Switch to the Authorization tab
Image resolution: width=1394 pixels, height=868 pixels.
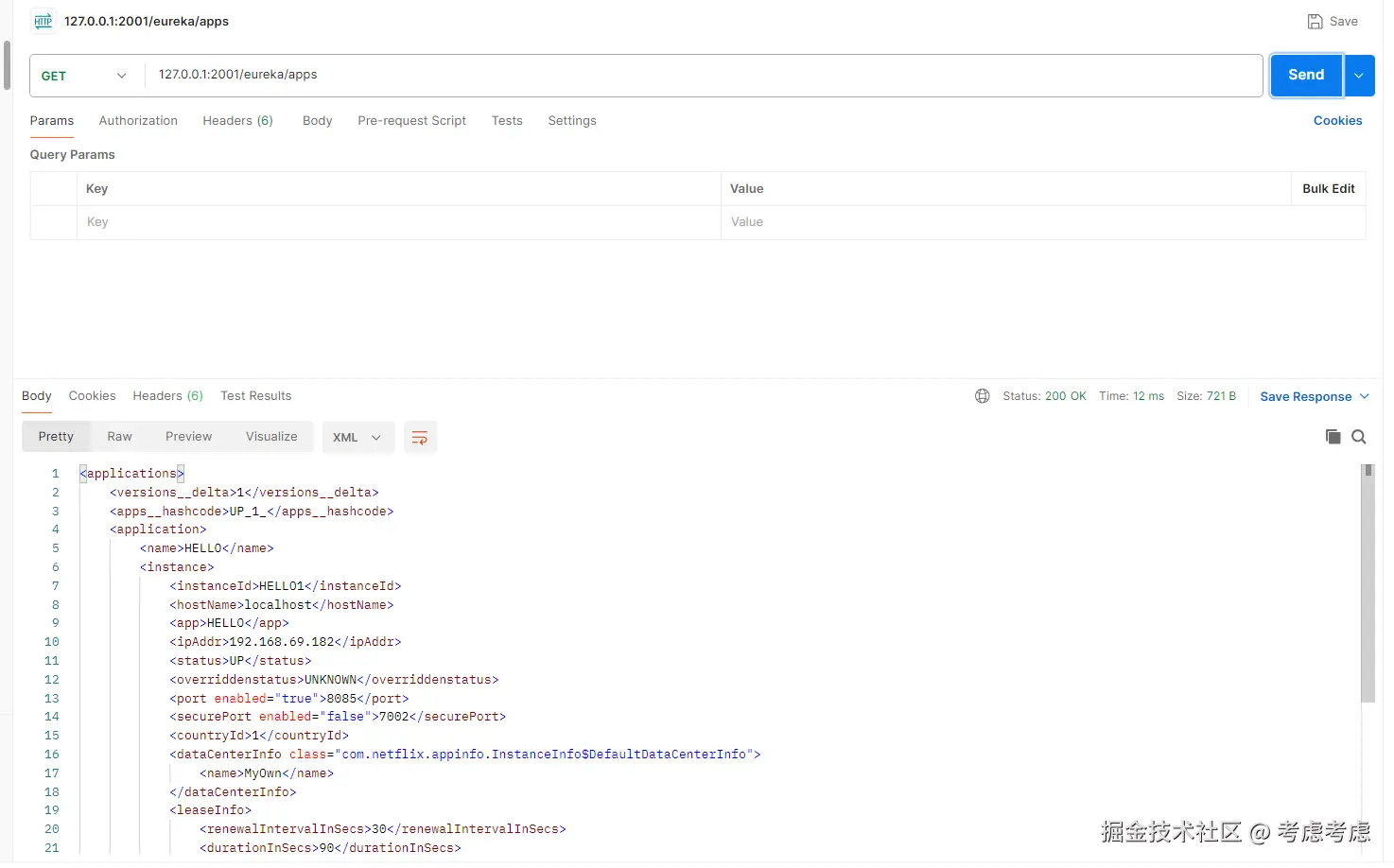point(138,121)
